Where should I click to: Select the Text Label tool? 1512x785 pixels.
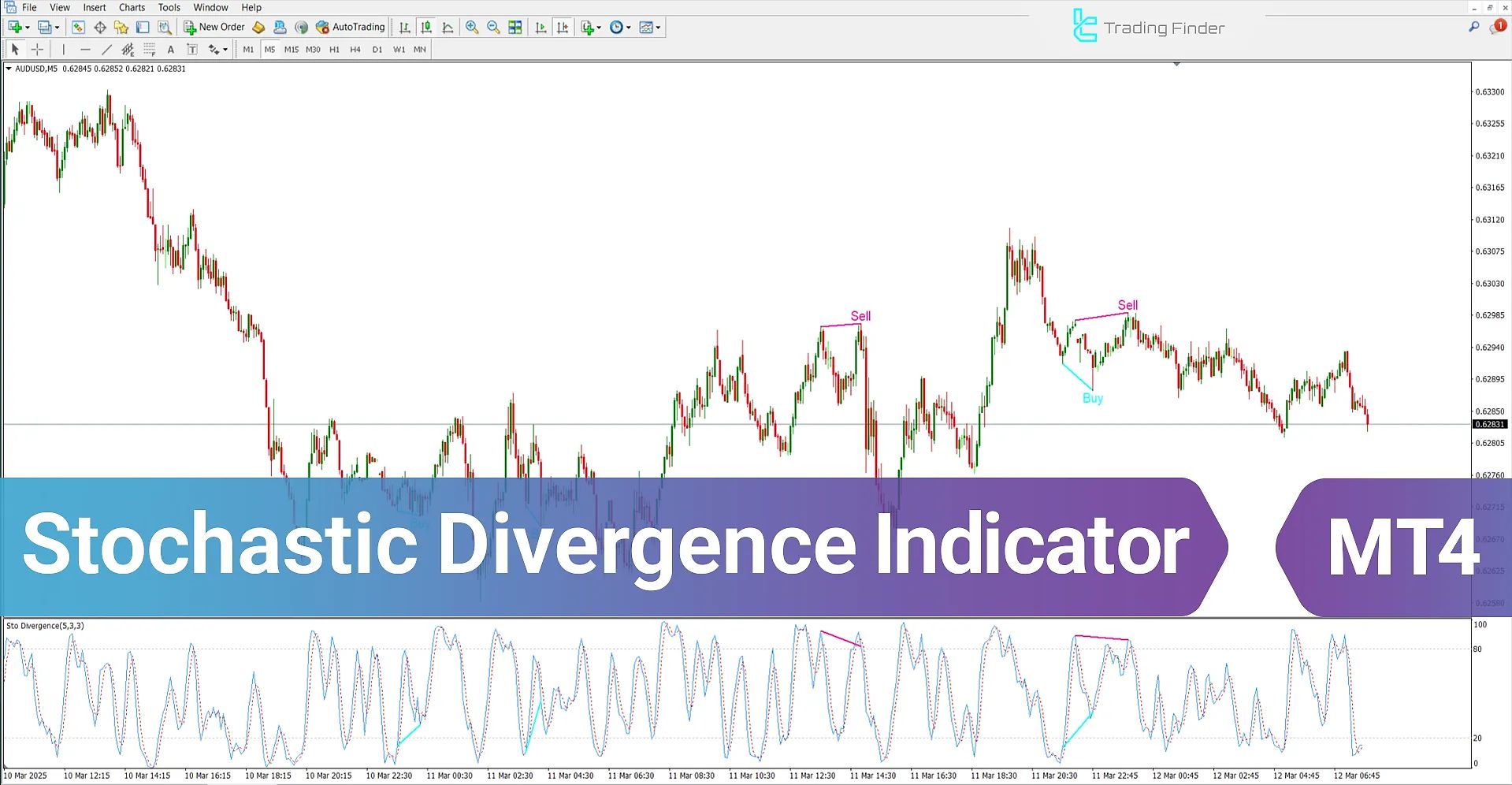pyautogui.click(x=170, y=50)
